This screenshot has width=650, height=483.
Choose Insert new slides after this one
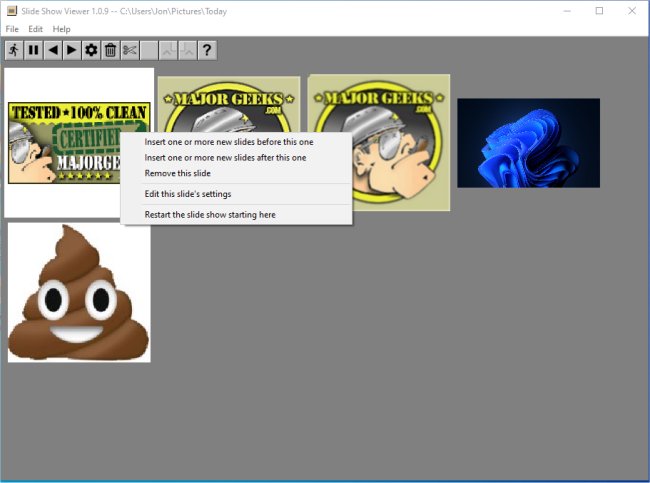point(236,158)
